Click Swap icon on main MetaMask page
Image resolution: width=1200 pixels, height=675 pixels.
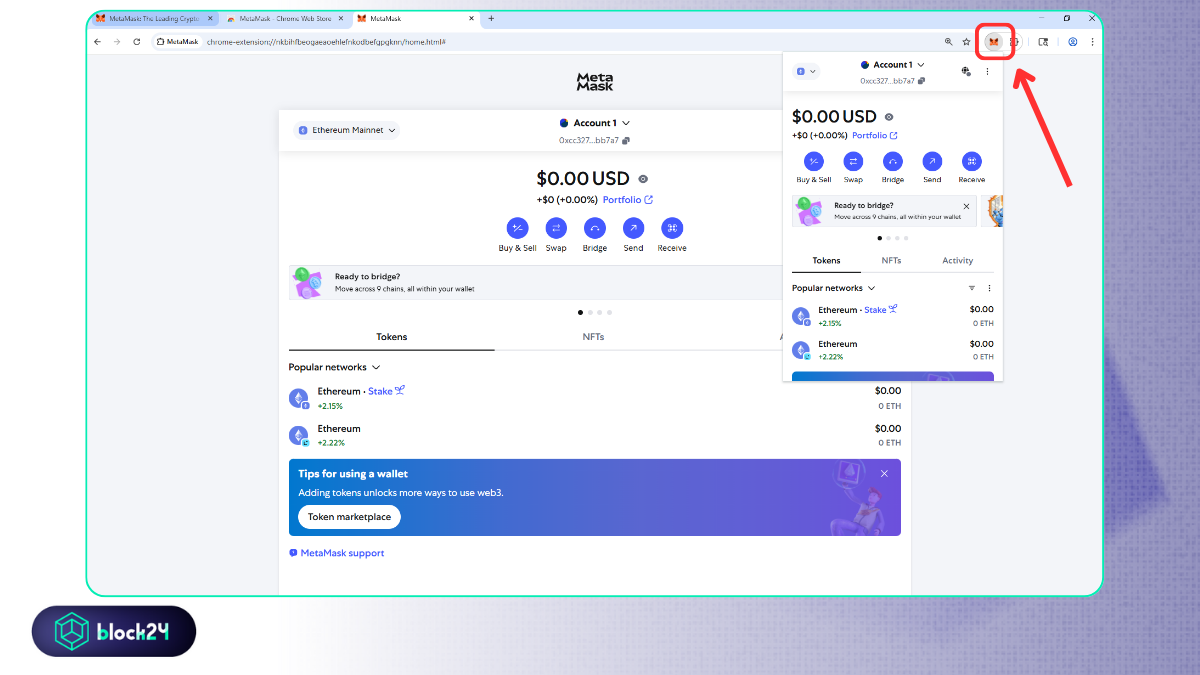(x=556, y=228)
